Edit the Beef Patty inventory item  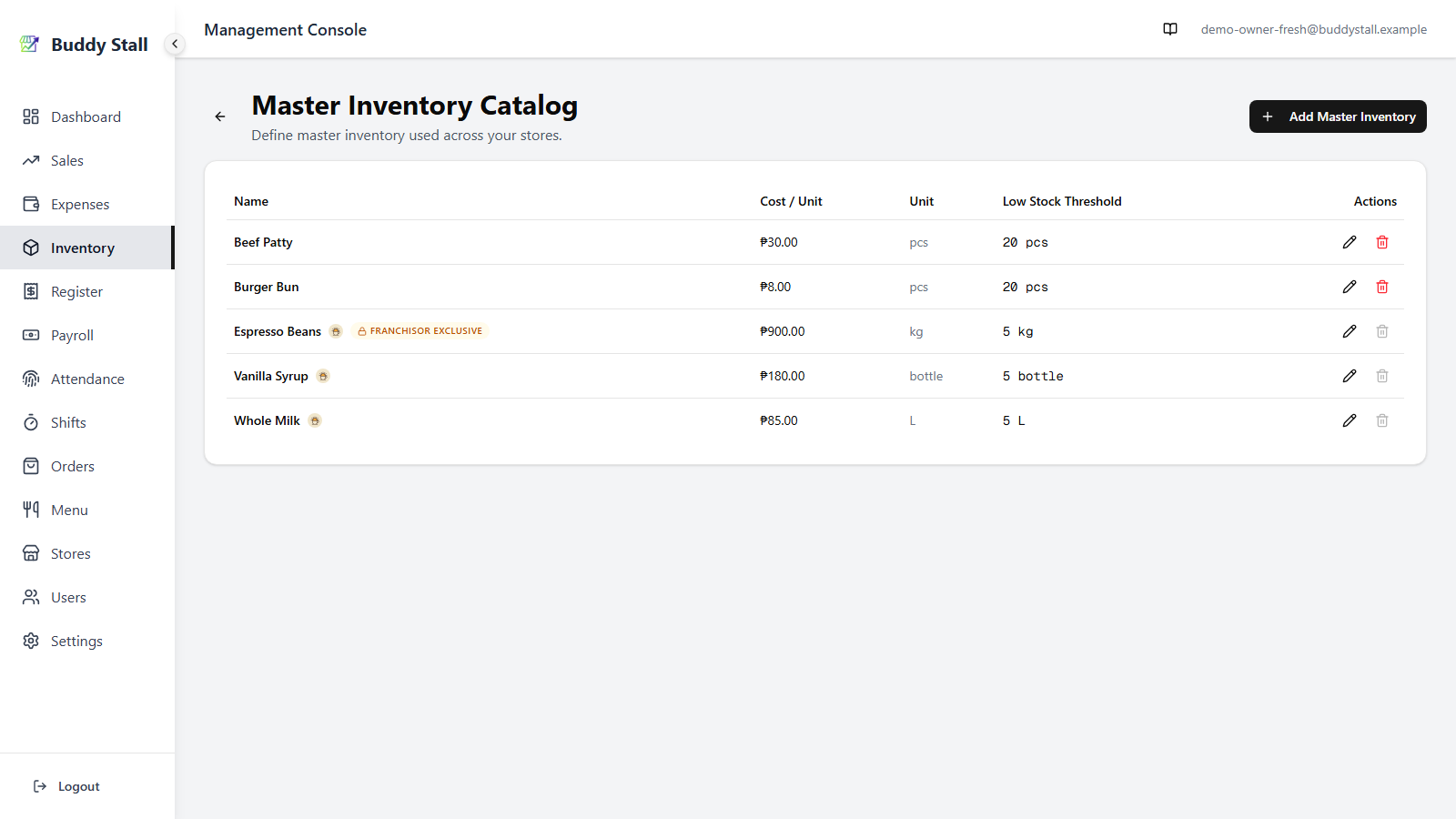pyautogui.click(x=1350, y=242)
